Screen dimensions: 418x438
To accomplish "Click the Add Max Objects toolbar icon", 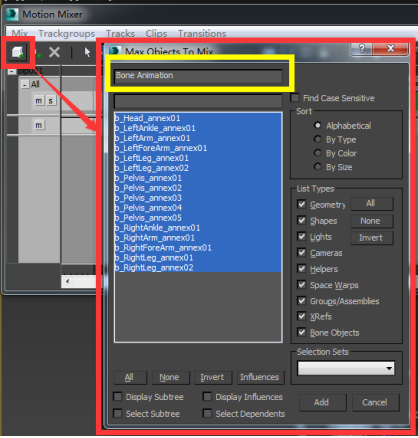I will click(x=17, y=52).
